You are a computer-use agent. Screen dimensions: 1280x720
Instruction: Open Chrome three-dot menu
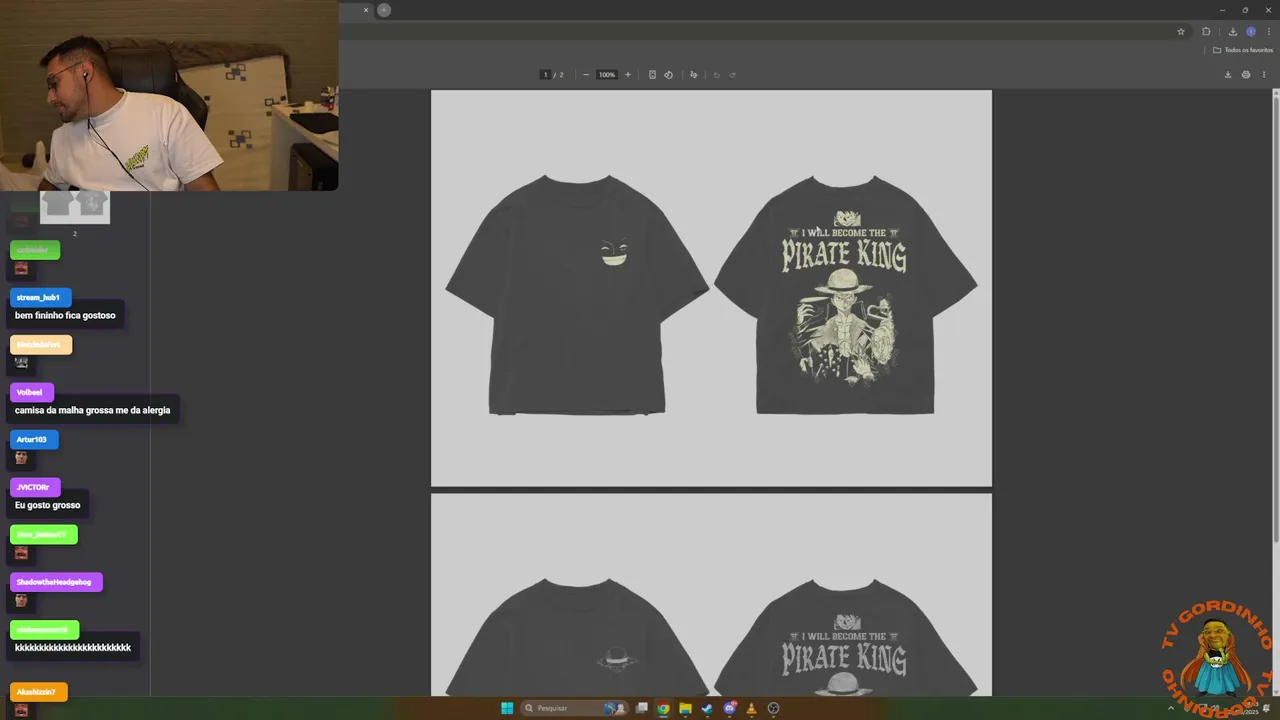point(1269,32)
